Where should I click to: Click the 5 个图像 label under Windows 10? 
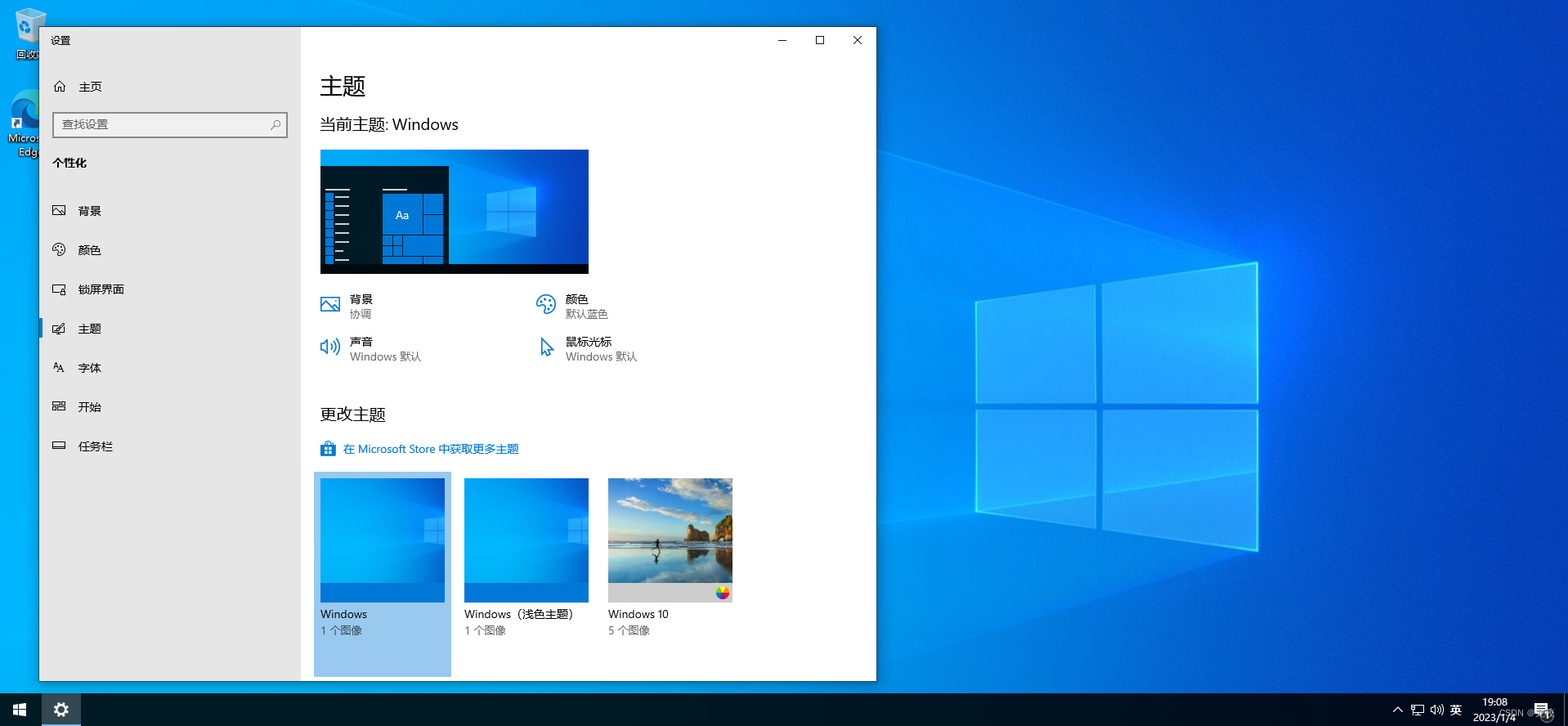(629, 630)
